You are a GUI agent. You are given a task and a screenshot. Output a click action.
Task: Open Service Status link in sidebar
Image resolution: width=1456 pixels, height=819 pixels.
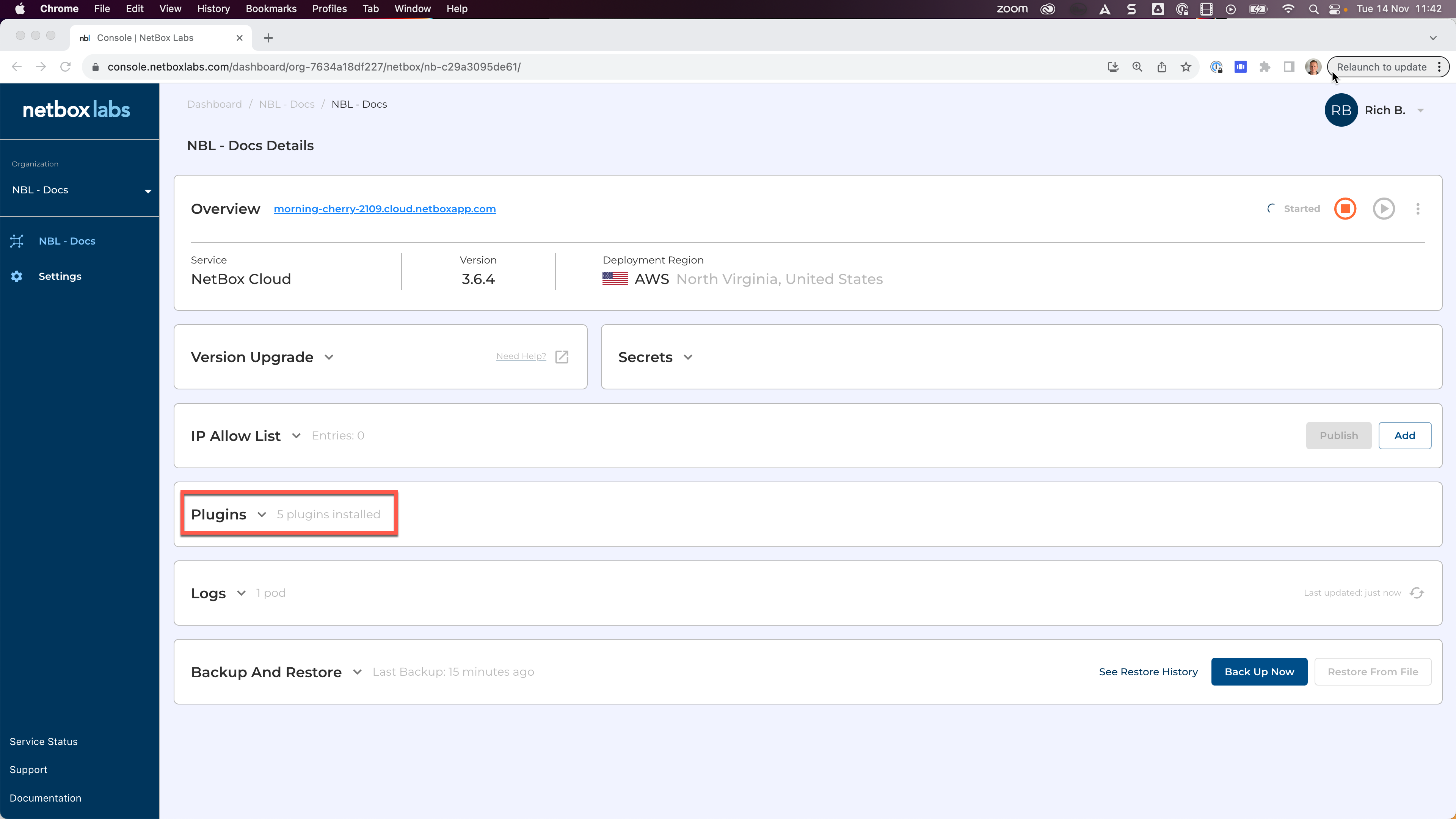44,742
